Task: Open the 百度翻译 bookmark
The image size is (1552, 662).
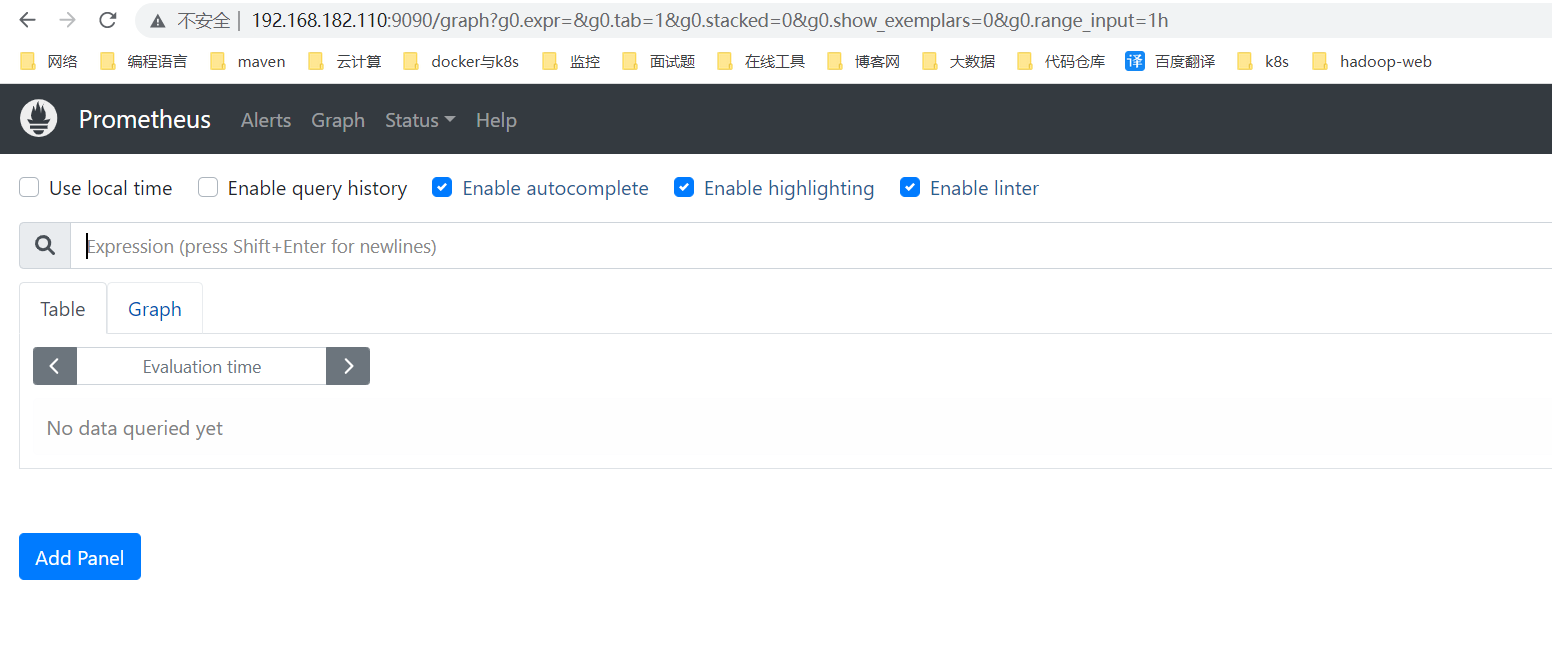Action: (x=1171, y=62)
